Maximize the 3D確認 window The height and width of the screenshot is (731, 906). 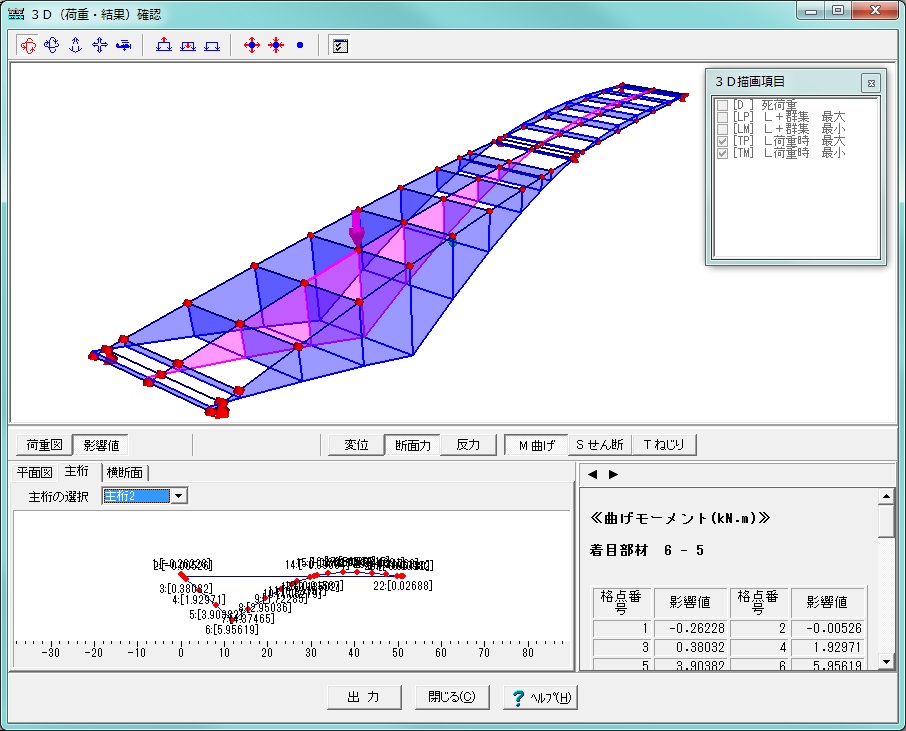click(x=838, y=11)
